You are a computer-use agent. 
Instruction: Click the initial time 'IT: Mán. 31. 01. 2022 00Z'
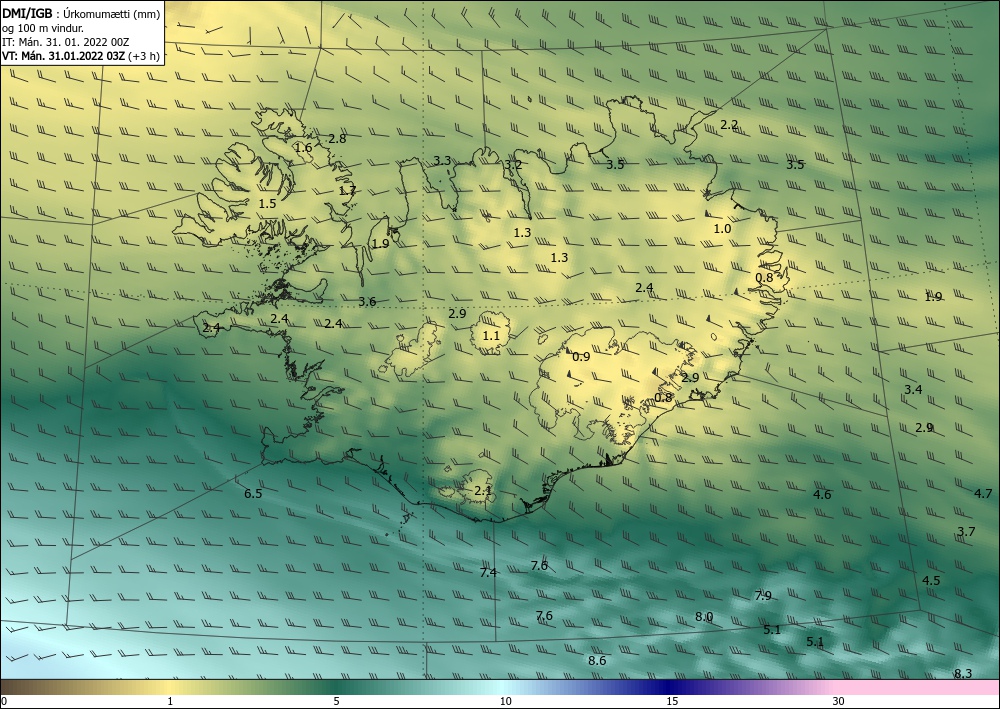click(x=66, y=42)
